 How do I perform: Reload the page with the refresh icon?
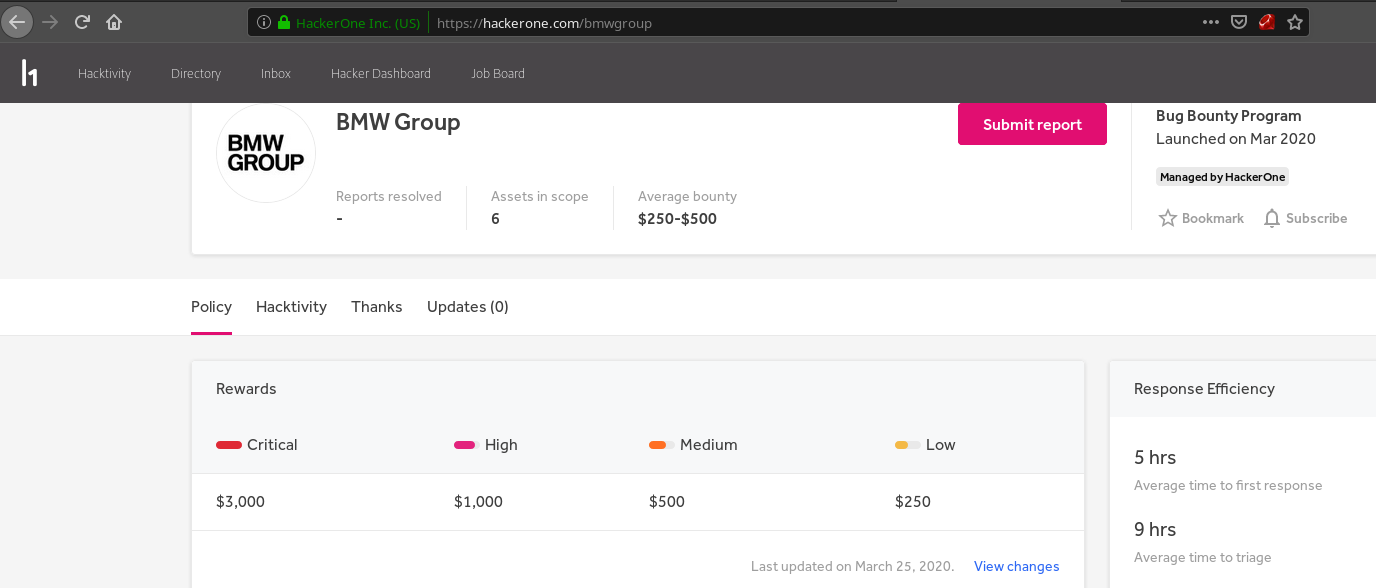tap(83, 22)
